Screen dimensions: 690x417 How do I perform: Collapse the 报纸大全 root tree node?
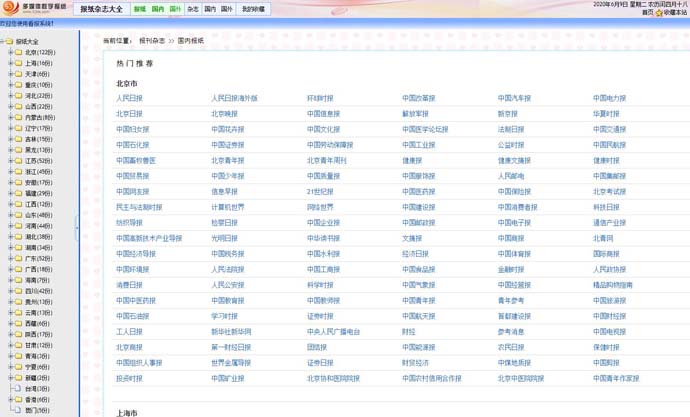(2, 41)
